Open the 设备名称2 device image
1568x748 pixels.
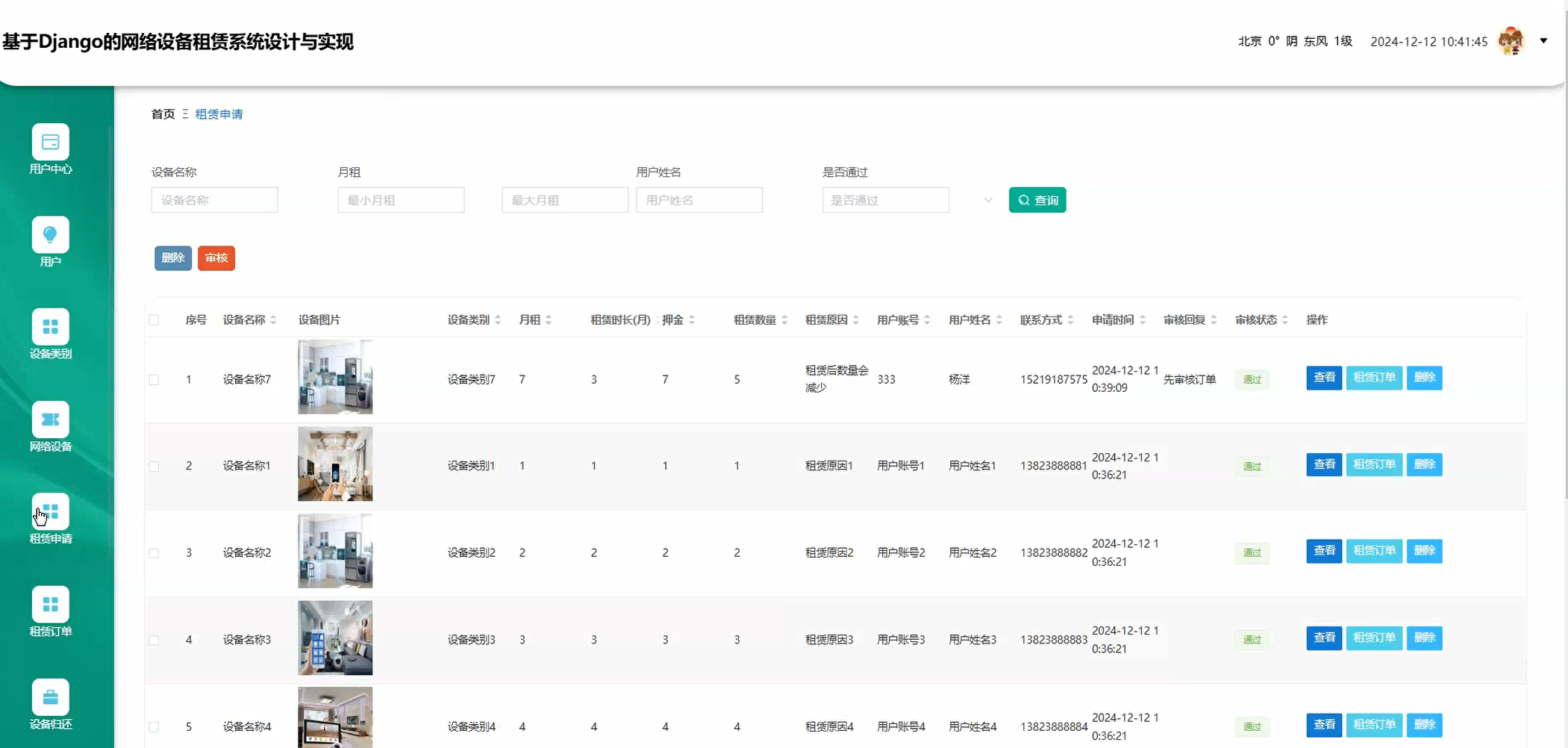pos(335,551)
